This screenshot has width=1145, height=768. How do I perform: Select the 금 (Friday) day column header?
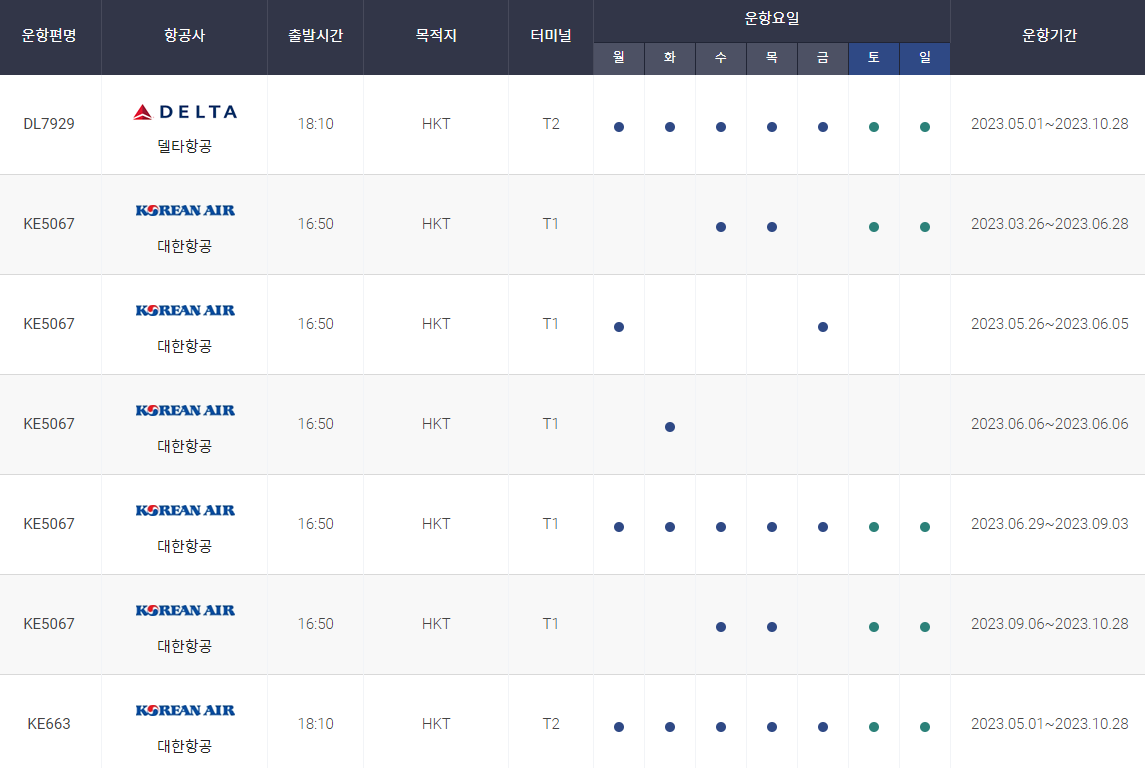(823, 58)
